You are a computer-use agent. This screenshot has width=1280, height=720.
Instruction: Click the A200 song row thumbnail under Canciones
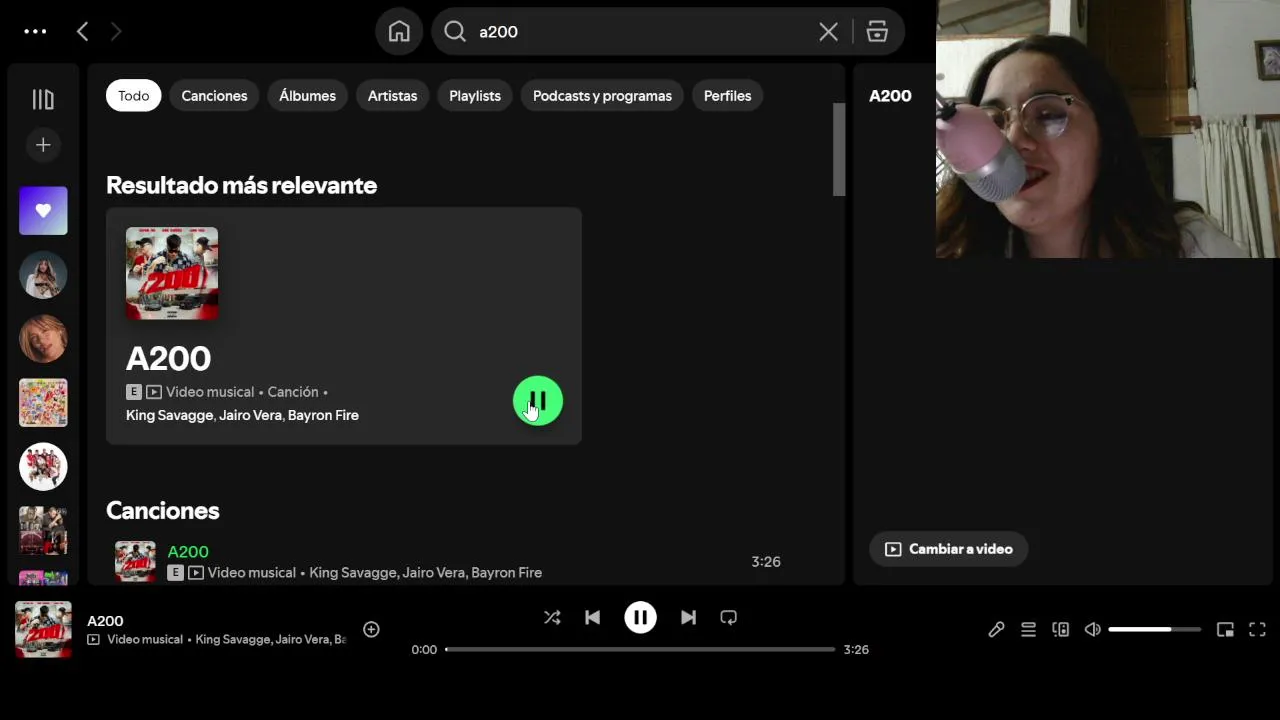(x=135, y=561)
